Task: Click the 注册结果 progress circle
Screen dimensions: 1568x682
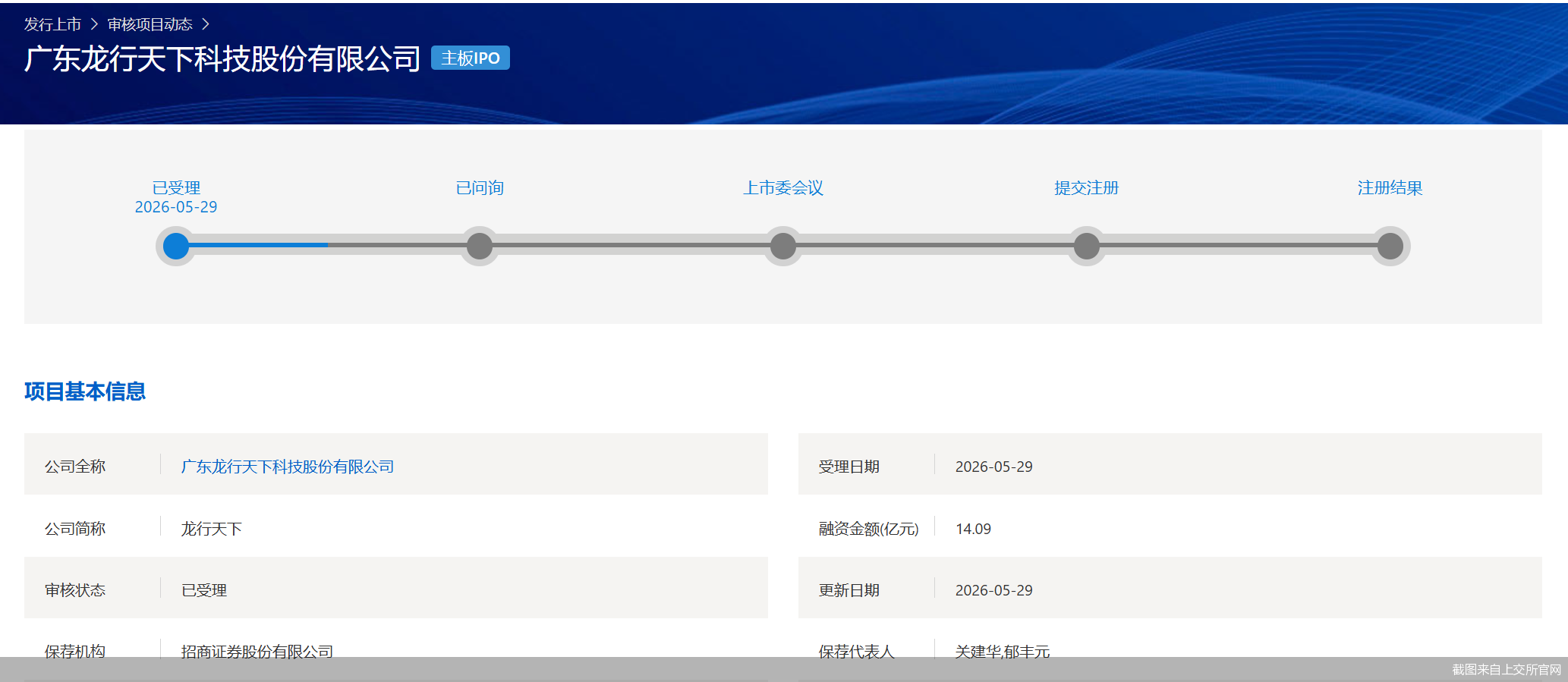Action: coord(1390,246)
